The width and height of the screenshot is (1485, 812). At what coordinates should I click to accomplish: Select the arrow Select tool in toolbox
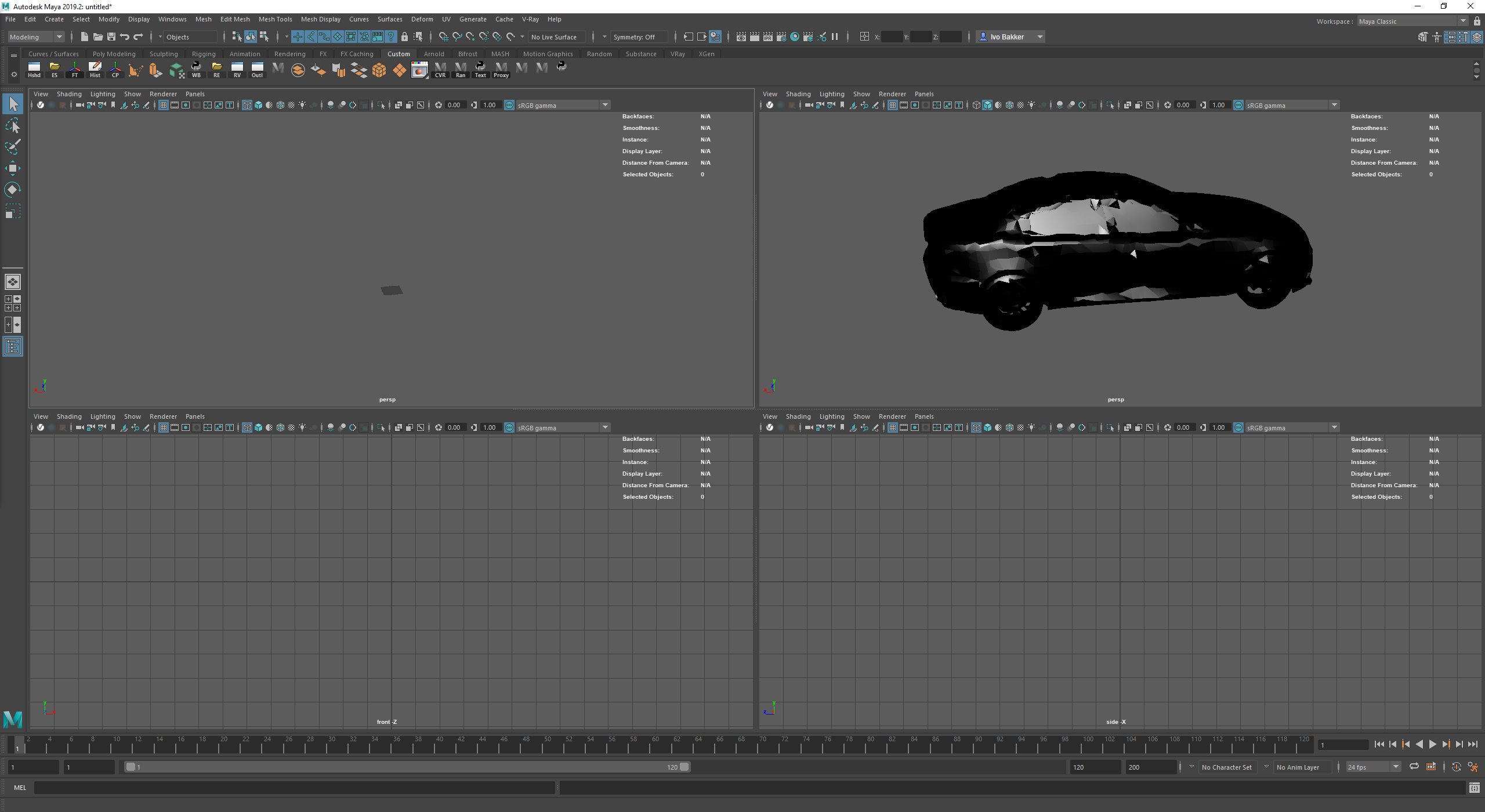tap(13, 104)
